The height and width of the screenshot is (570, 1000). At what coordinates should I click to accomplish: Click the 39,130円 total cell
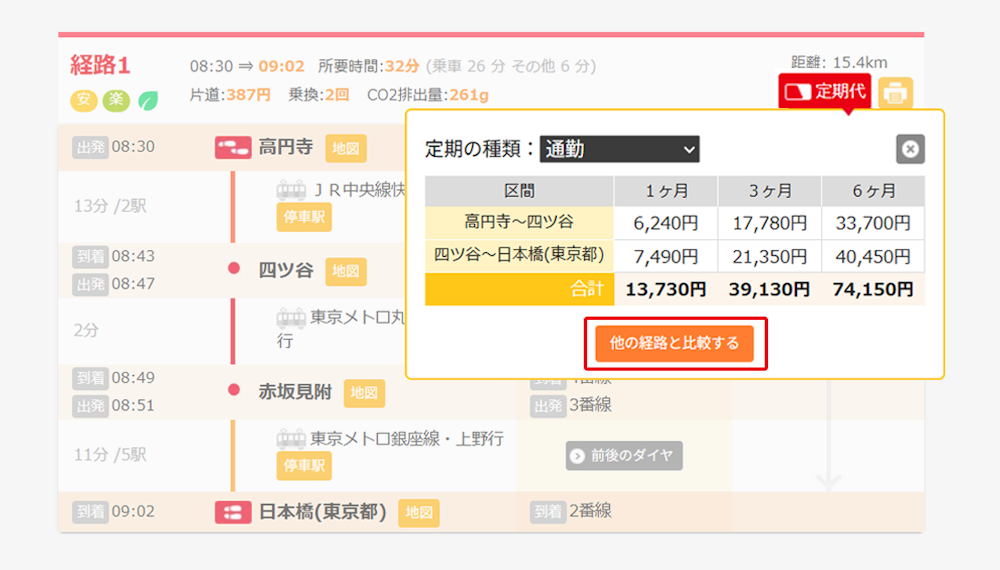770,289
